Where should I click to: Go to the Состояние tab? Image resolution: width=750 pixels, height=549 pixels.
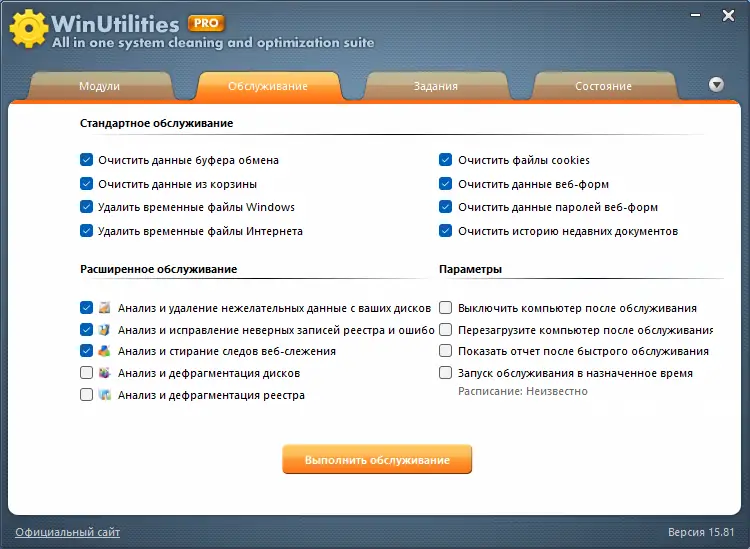tap(604, 86)
